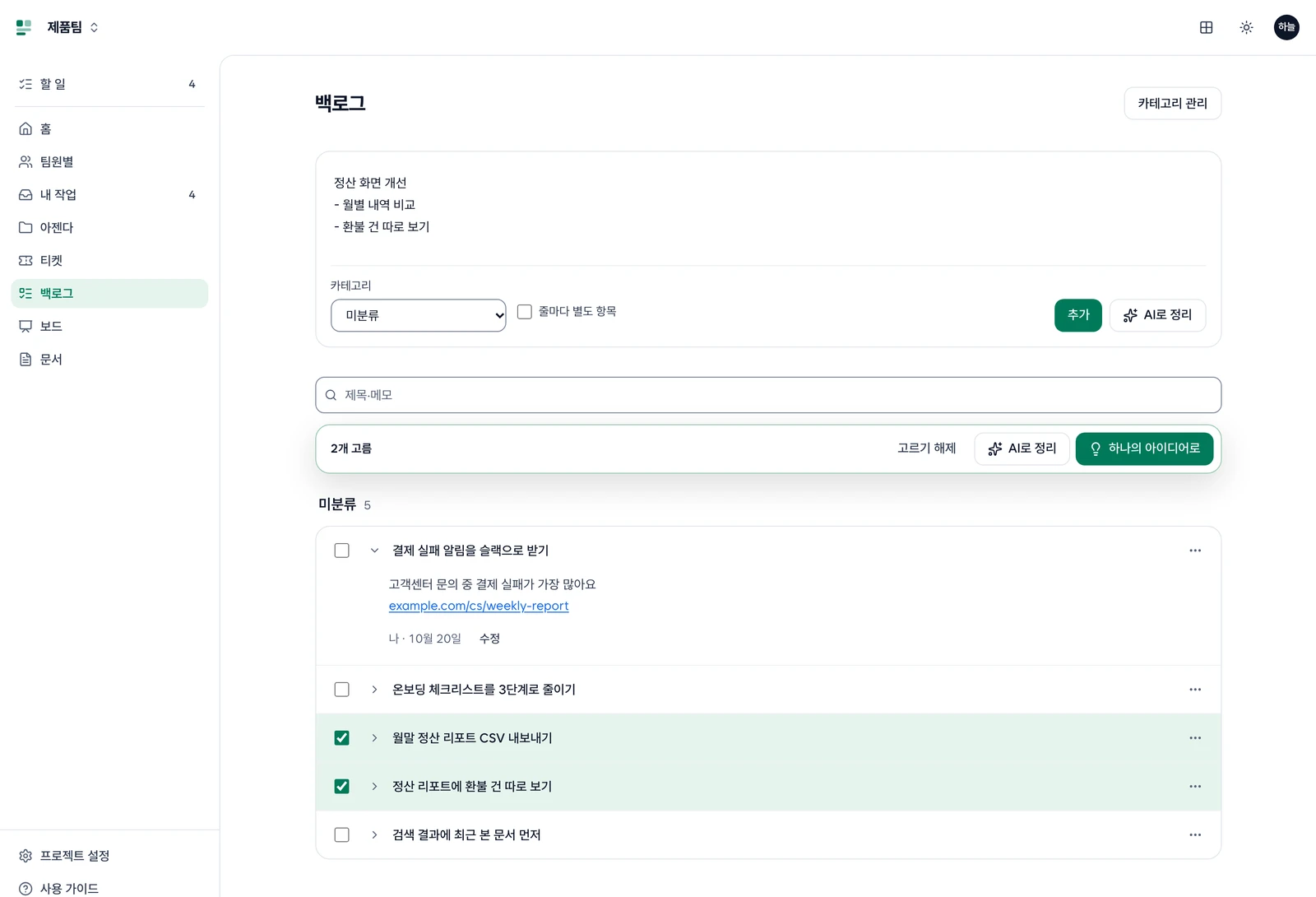Check the box for 검색 결과에 최근 본 문서 먼저
The width and height of the screenshot is (1316, 897).
(342, 835)
